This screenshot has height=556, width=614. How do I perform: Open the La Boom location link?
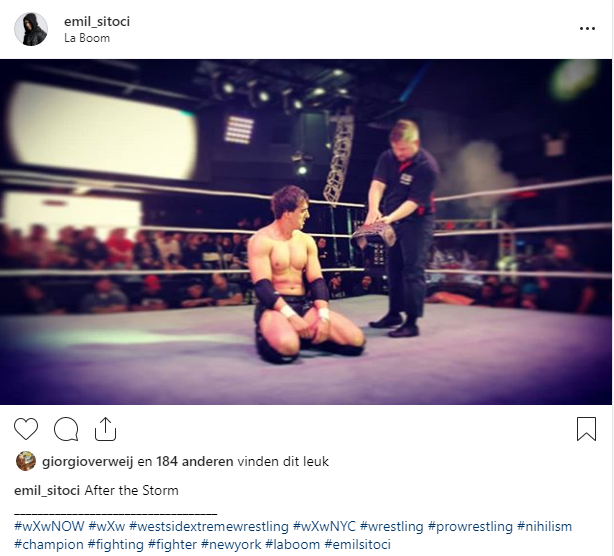click(x=87, y=38)
